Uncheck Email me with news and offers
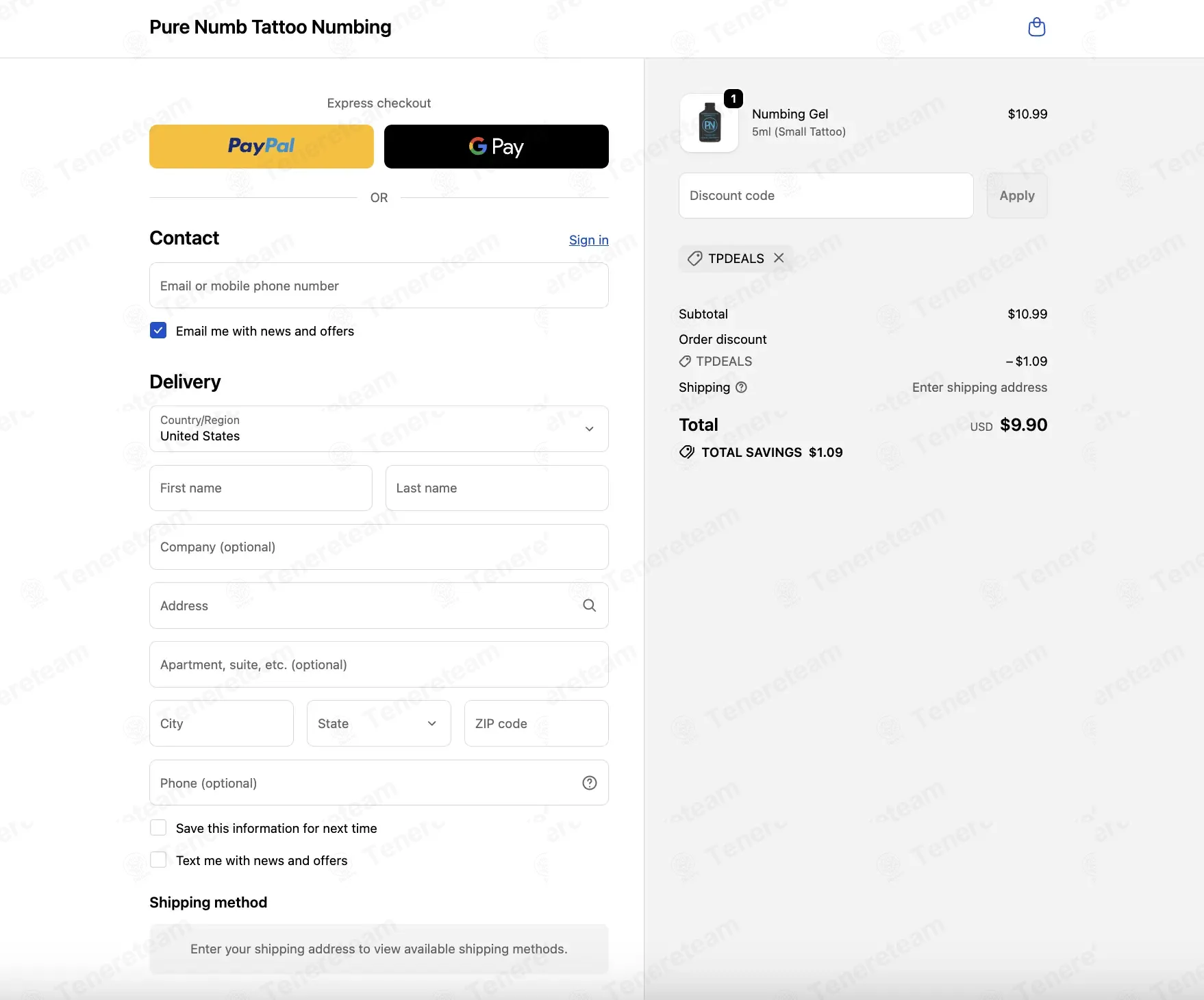Viewport: 1204px width, 1000px height. 158,331
